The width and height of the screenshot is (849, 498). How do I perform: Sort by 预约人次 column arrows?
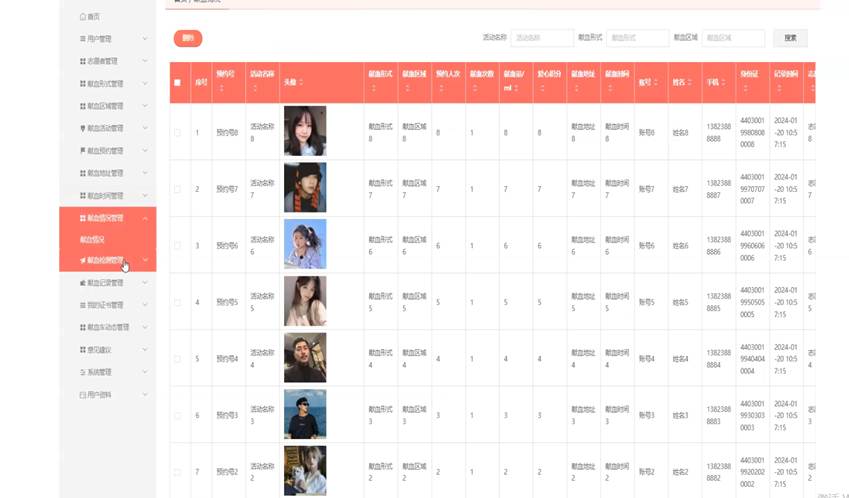441,88
